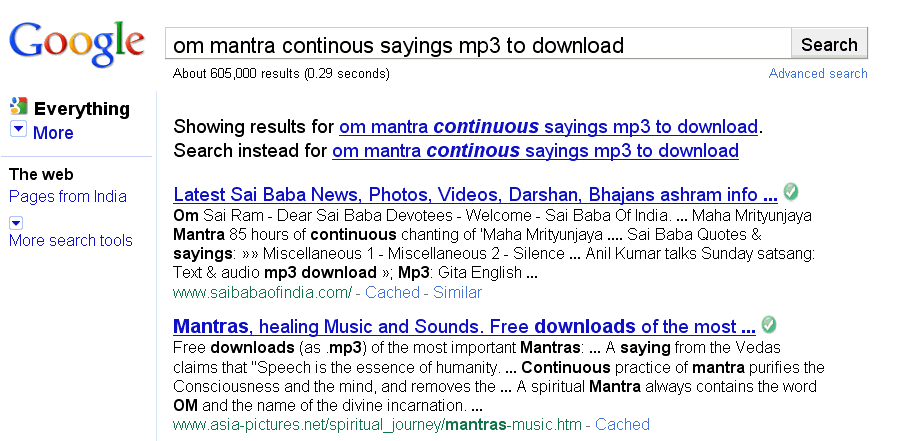Click the 'Showing results for' text
The image size is (914, 441).
[254, 126]
